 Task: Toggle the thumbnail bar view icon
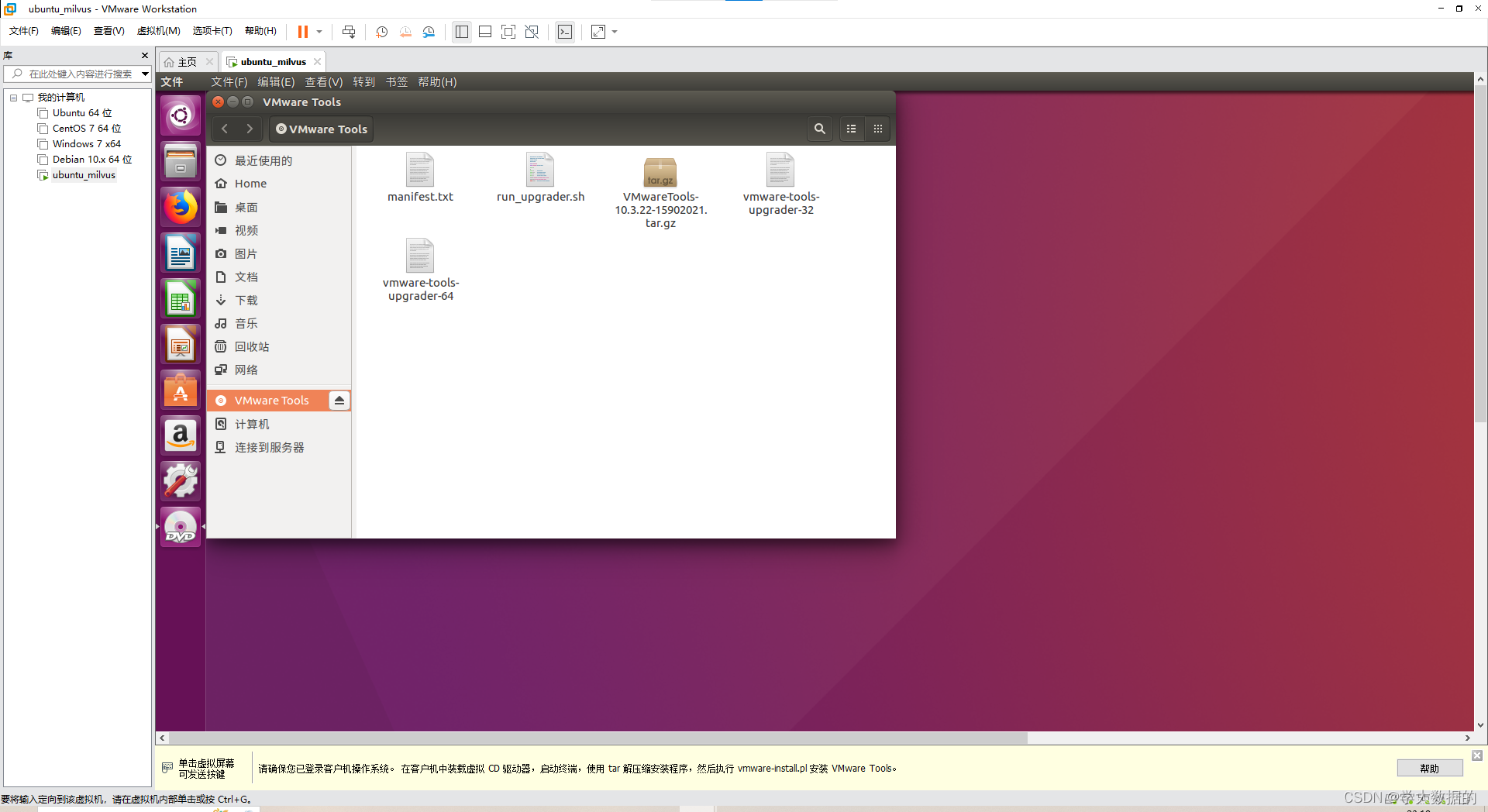(485, 32)
